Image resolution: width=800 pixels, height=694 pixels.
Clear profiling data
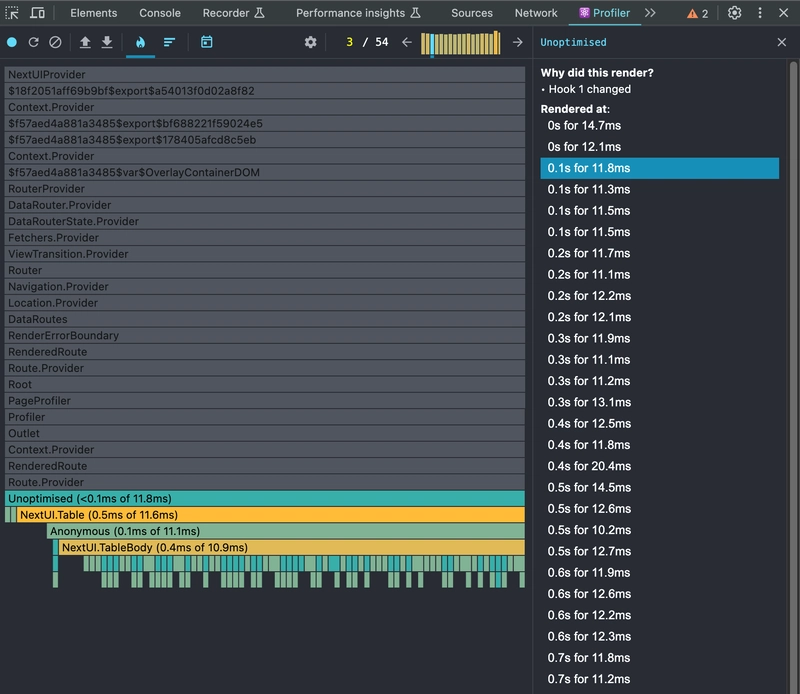pos(55,43)
